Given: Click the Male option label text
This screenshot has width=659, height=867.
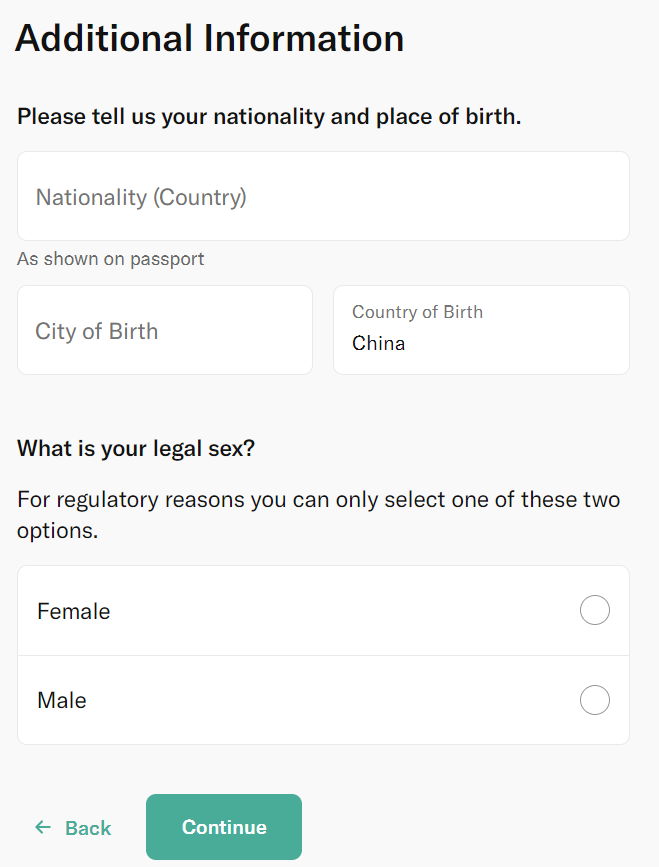Looking at the screenshot, I should pos(62,701).
